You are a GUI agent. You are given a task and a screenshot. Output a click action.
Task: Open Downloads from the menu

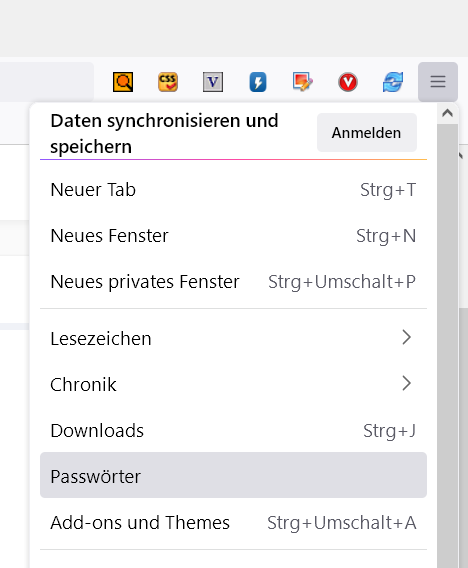tap(233, 430)
